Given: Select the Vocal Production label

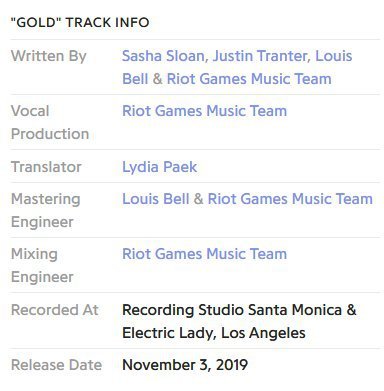Looking at the screenshot, I should [50, 122].
